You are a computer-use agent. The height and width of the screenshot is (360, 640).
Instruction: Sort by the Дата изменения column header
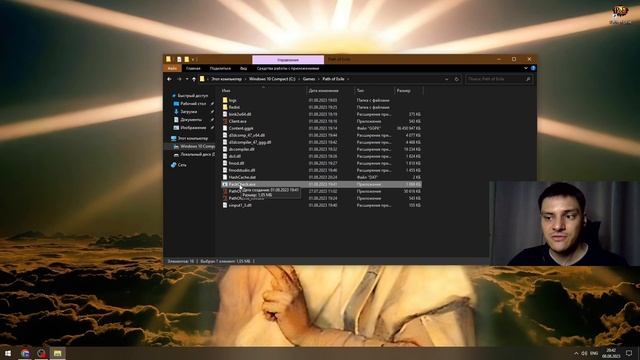pyautogui.click(x=324, y=91)
